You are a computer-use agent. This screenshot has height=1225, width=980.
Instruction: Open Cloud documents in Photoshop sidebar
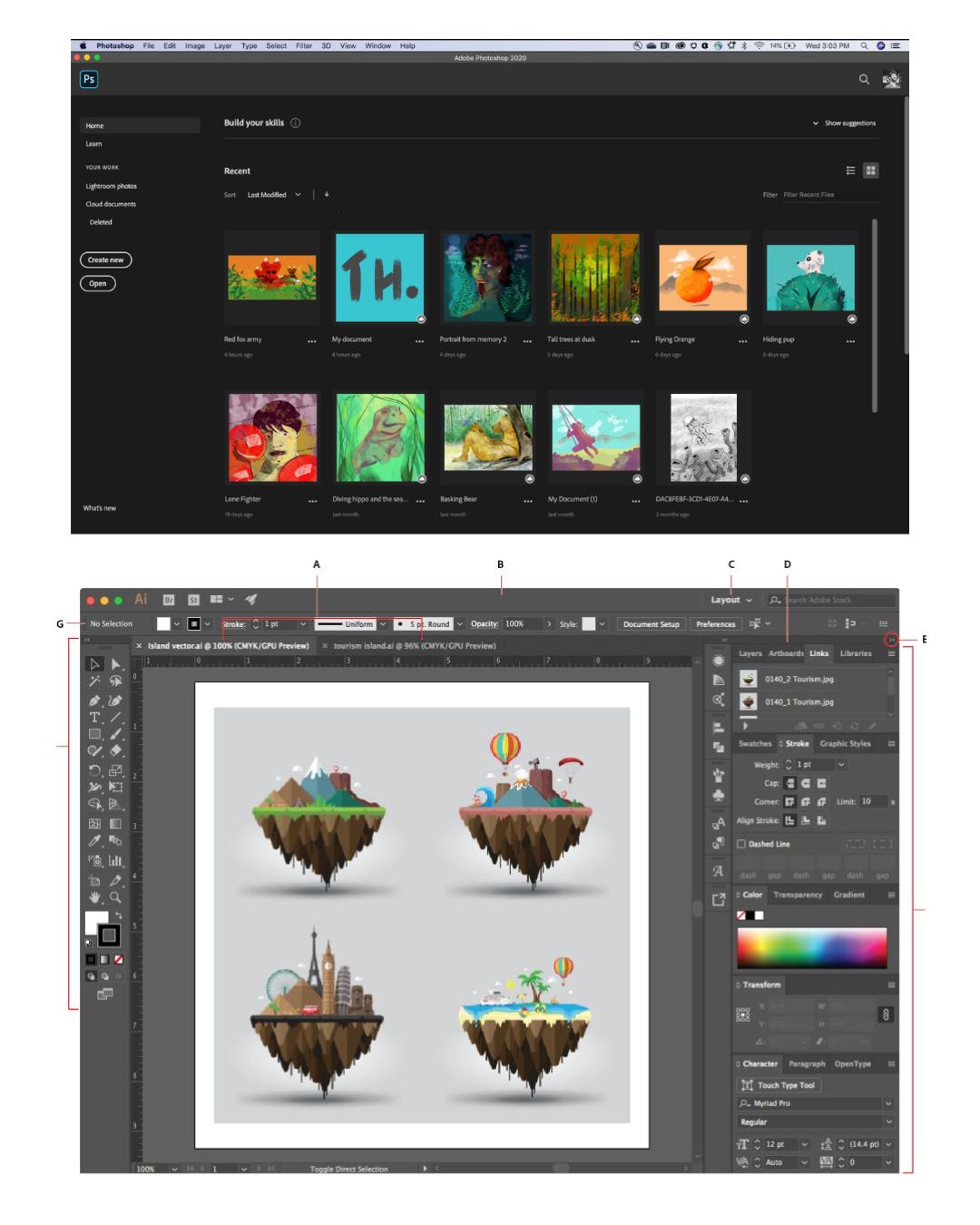(111, 204)
